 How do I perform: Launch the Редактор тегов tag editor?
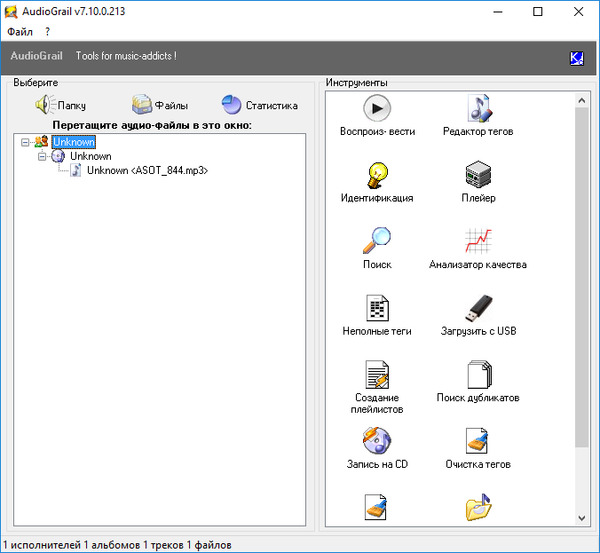pyautogui.click(x=478, y=108)
